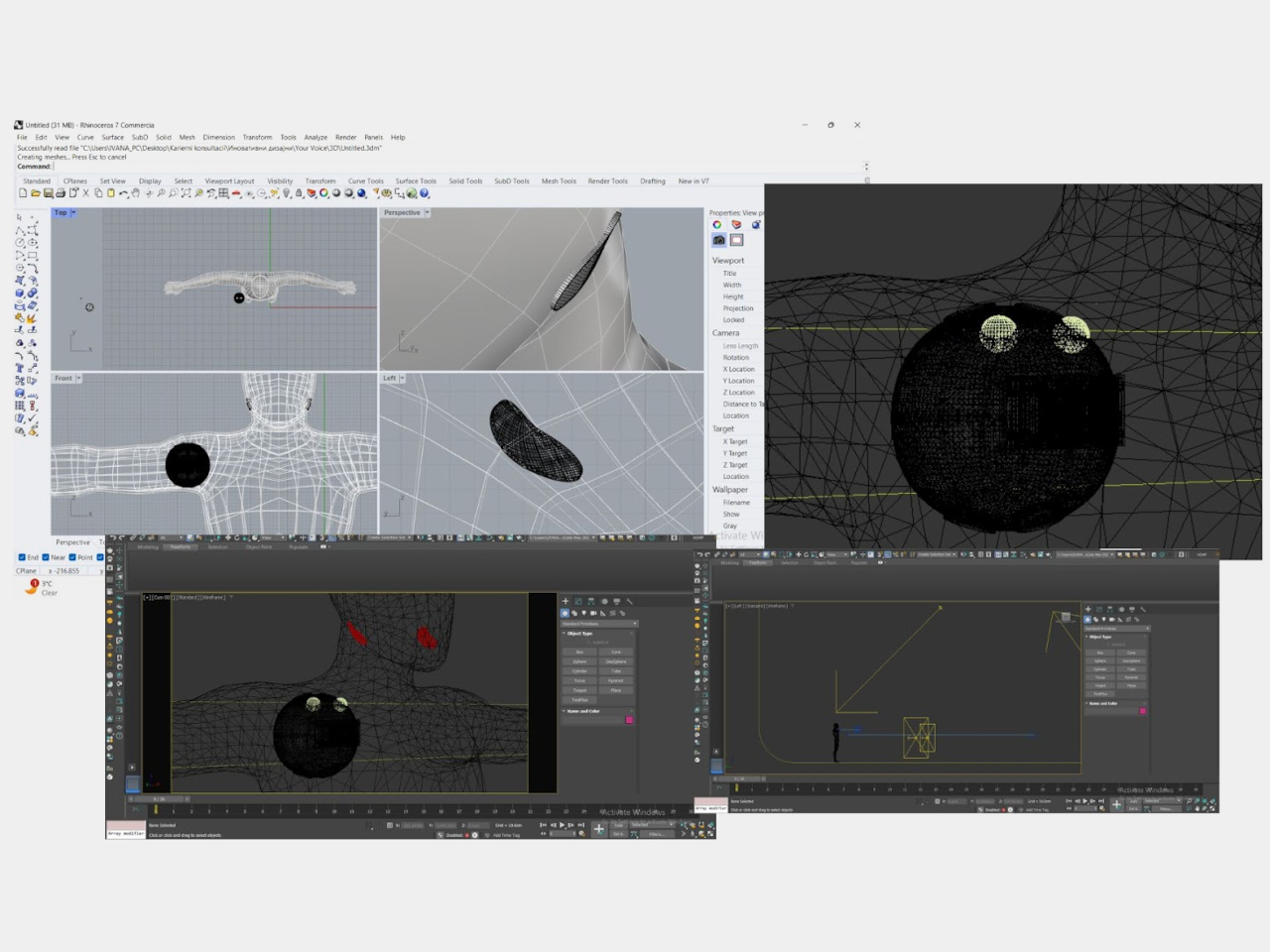Select the pointer tool in Rhino sidebar
1270x952 pixels.
[x=19, y=216]
